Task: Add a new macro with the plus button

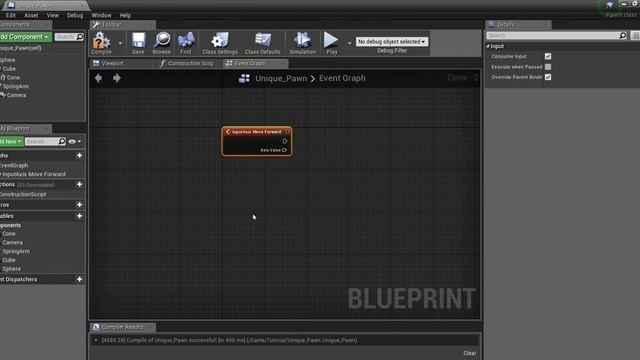Action: tap(79, 205)
